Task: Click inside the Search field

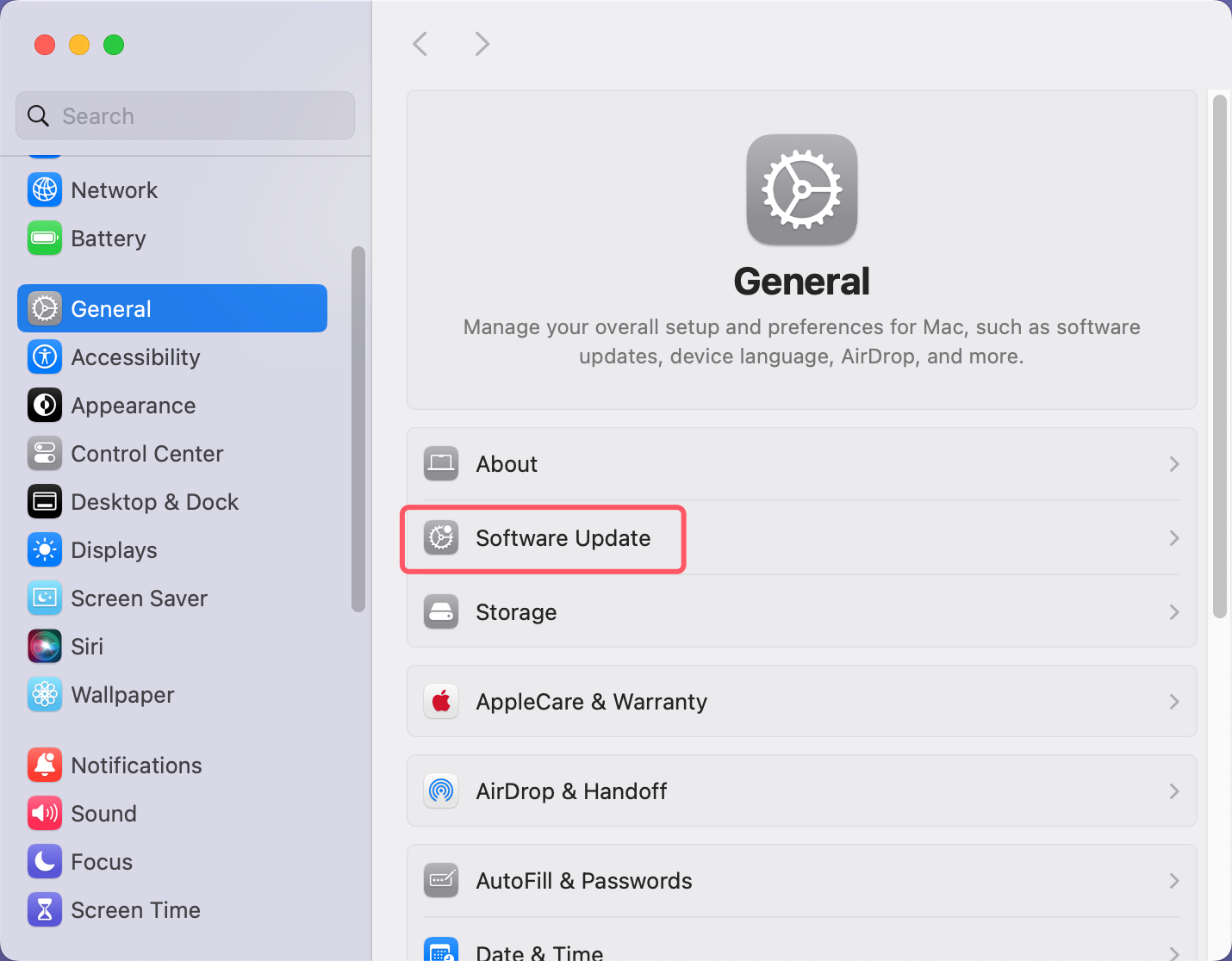Action: pyautogui.click(x=184, y=115)
